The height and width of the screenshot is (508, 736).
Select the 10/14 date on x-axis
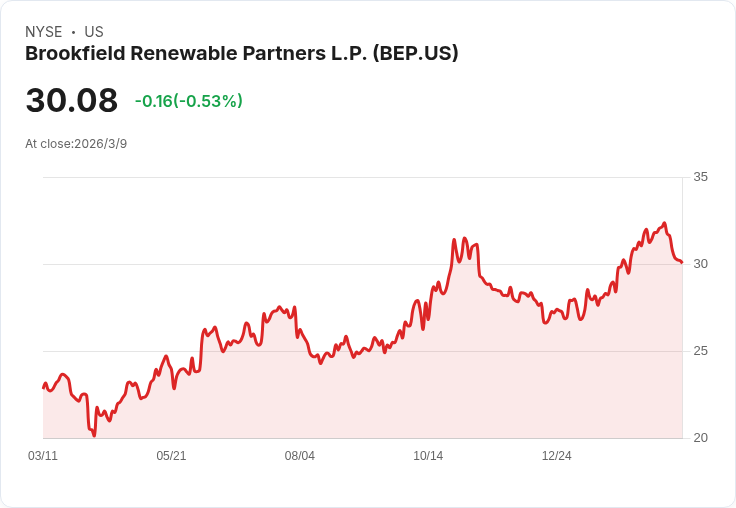pyautogui.click(x=428, y=456)
